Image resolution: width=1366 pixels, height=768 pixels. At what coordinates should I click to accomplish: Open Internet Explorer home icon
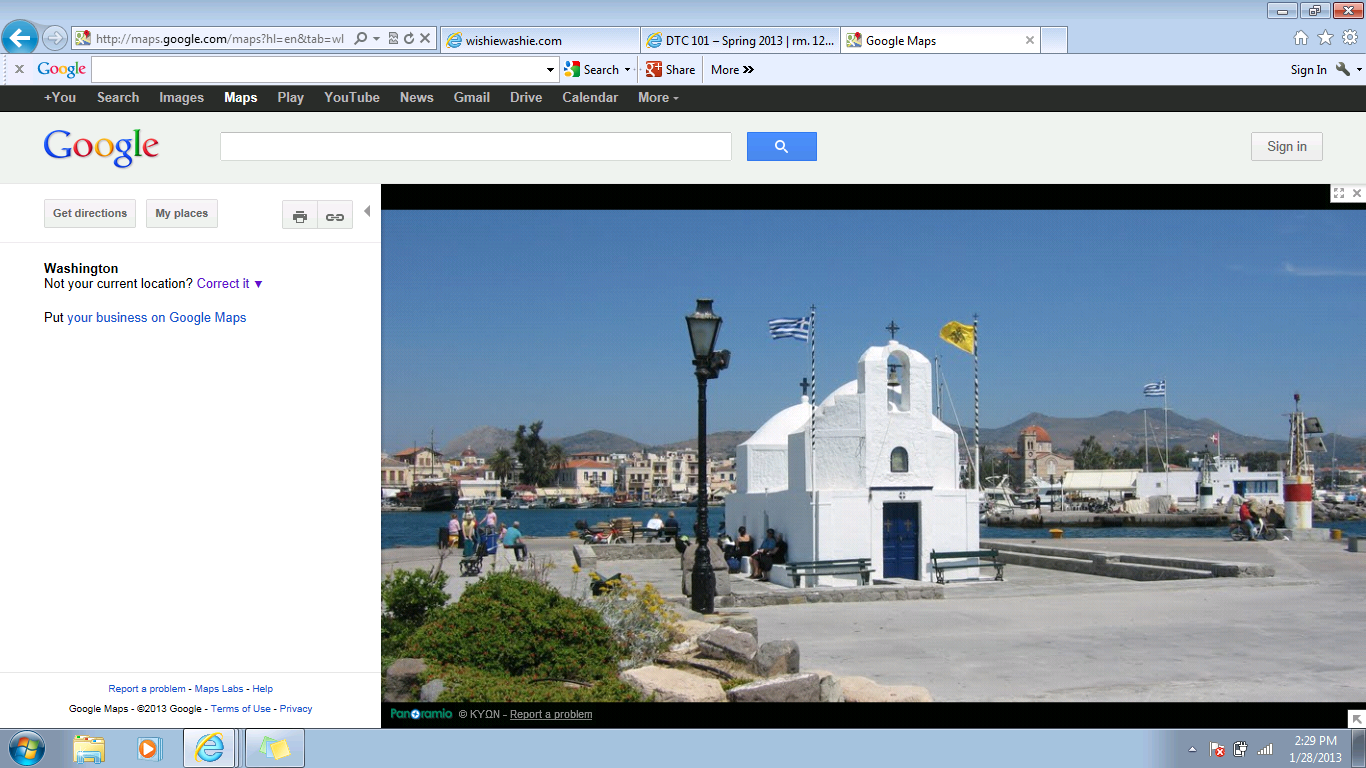click(x=1301, y=38)
